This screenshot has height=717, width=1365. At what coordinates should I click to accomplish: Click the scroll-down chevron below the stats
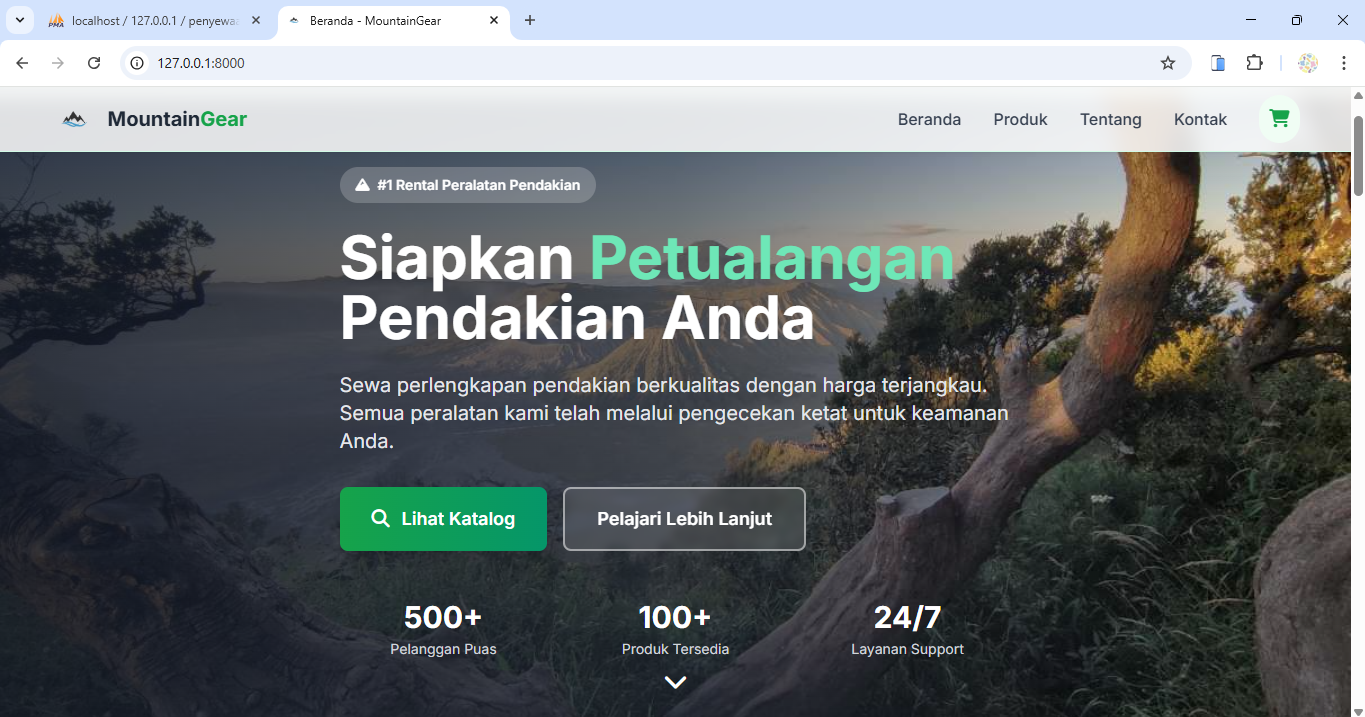pyautogui.click(x=675, y=683)
